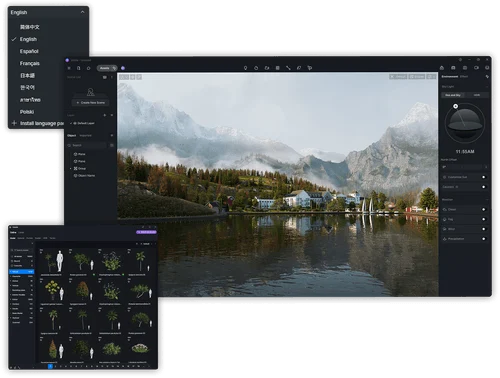Switch to the HDRI tab

pyautogui.click(x=477, y=95)
